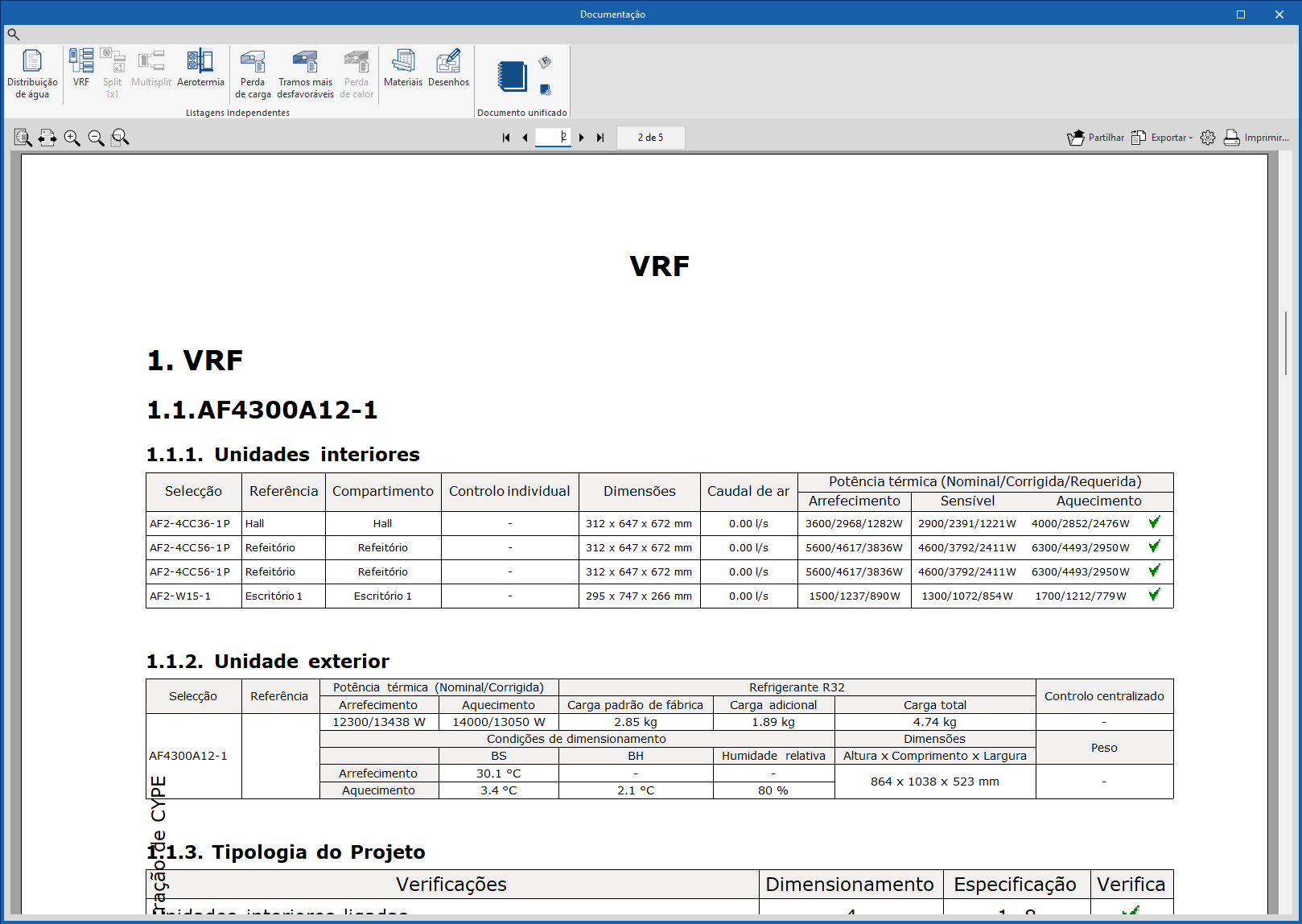Jump to the last page
The image size is (1302, 924).
click(600, 138)
